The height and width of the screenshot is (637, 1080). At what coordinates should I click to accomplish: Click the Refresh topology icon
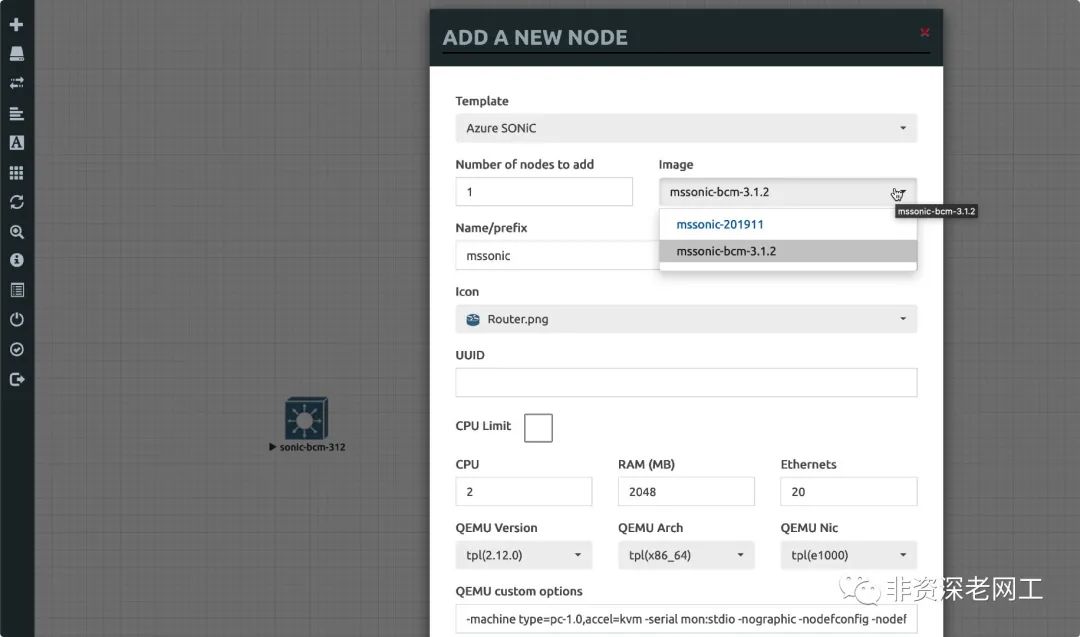[x=17, y=202]
